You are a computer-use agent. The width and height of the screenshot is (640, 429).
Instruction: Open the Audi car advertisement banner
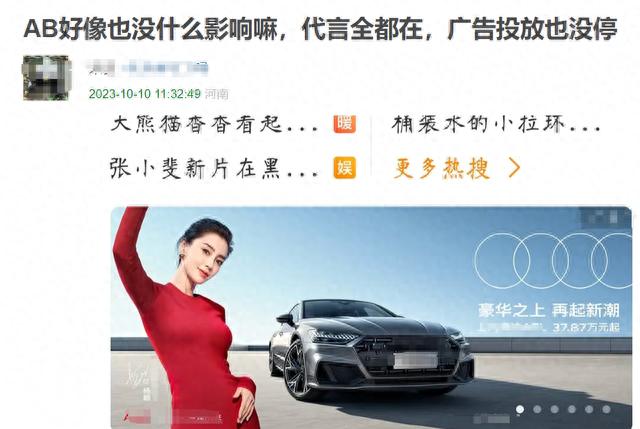pyautogui.click(x=371, y=318)
